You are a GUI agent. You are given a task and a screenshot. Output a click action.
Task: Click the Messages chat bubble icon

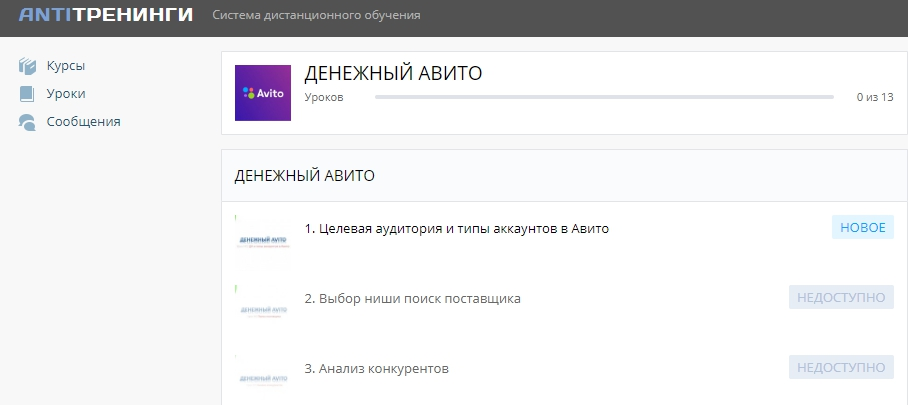tap(27, 122)
